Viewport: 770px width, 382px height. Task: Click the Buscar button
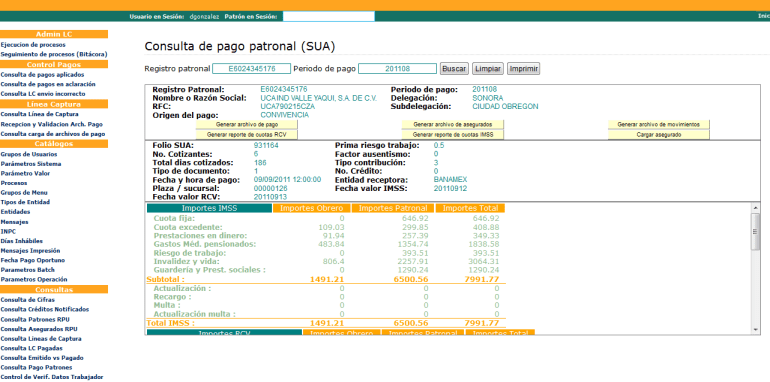coord(454,69)
